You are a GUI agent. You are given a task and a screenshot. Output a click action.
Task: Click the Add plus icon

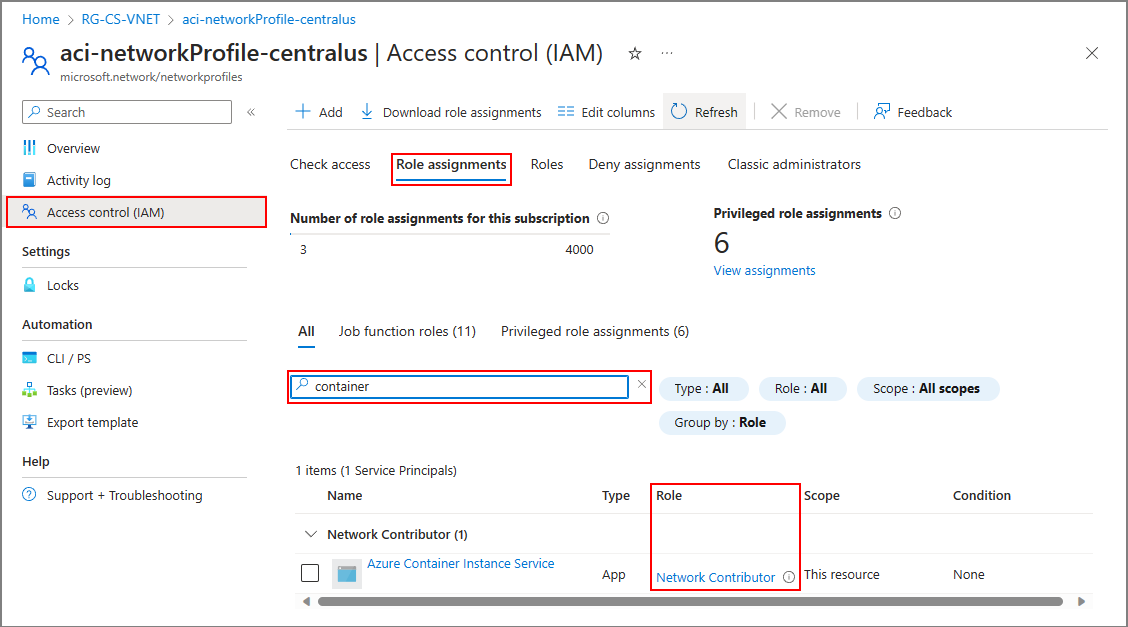click(x=303, y=111)
